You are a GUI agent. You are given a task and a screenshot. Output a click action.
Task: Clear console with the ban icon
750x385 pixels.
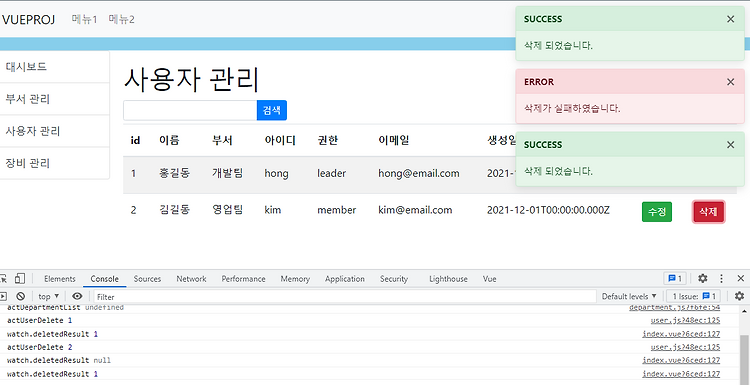click(21, 296)
